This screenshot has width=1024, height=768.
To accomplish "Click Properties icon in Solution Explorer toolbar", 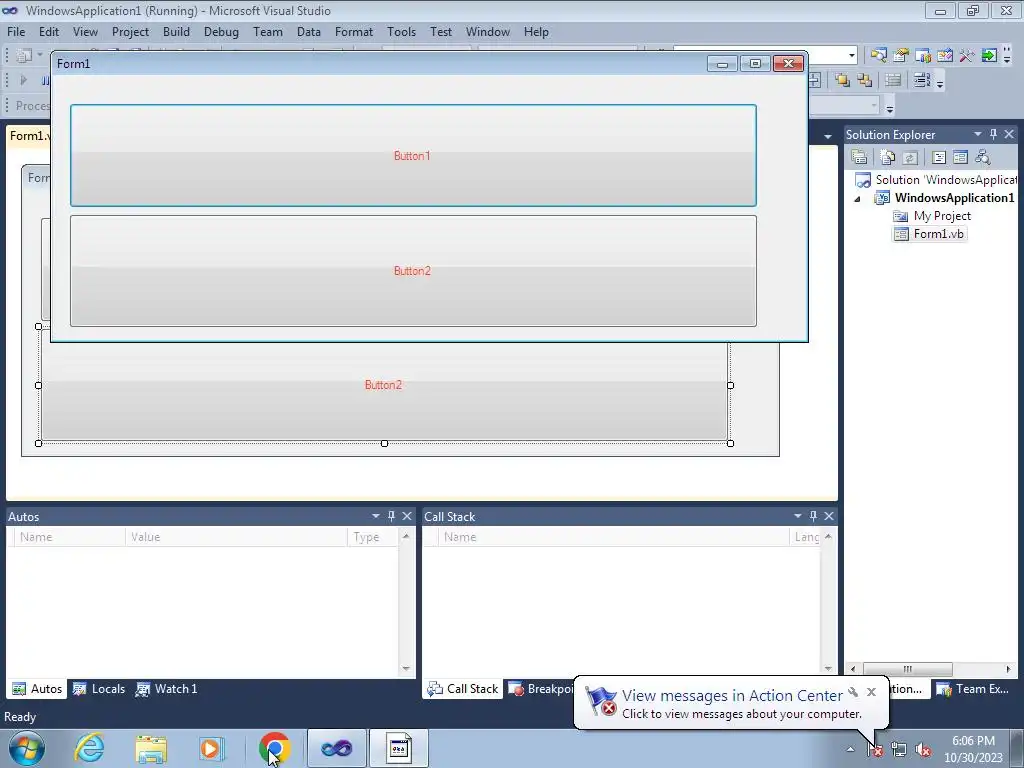I will [859, 157].
